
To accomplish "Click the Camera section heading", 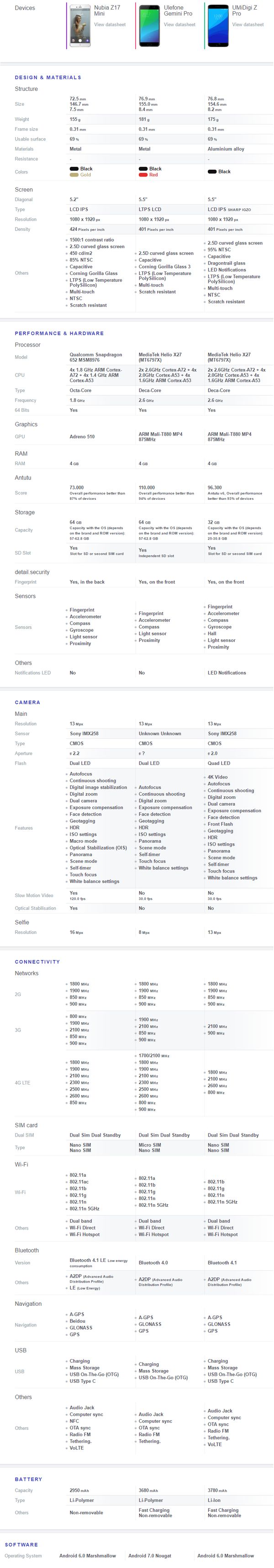I will (x=27, y=702).
